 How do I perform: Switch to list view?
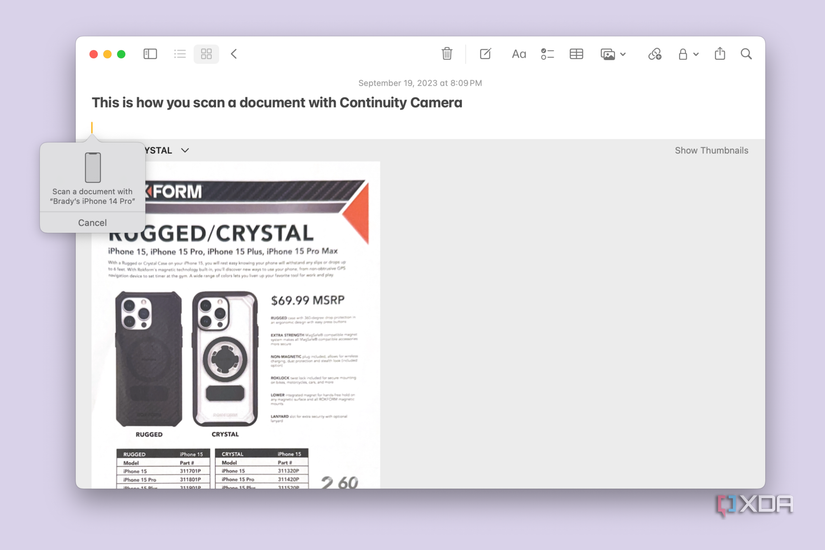180,54
